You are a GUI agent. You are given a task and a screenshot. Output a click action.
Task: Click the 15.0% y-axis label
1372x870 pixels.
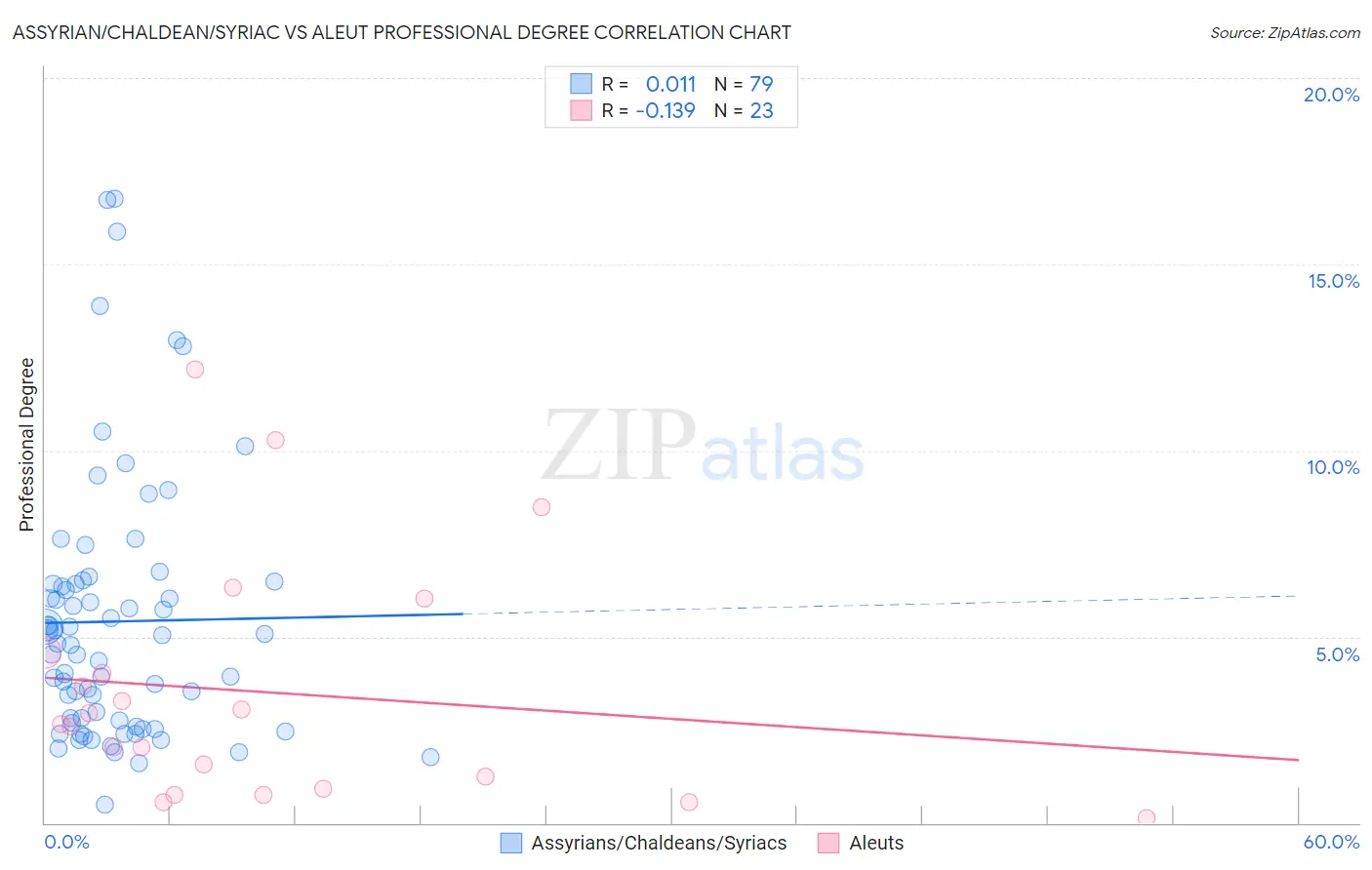coord(1333,281)
